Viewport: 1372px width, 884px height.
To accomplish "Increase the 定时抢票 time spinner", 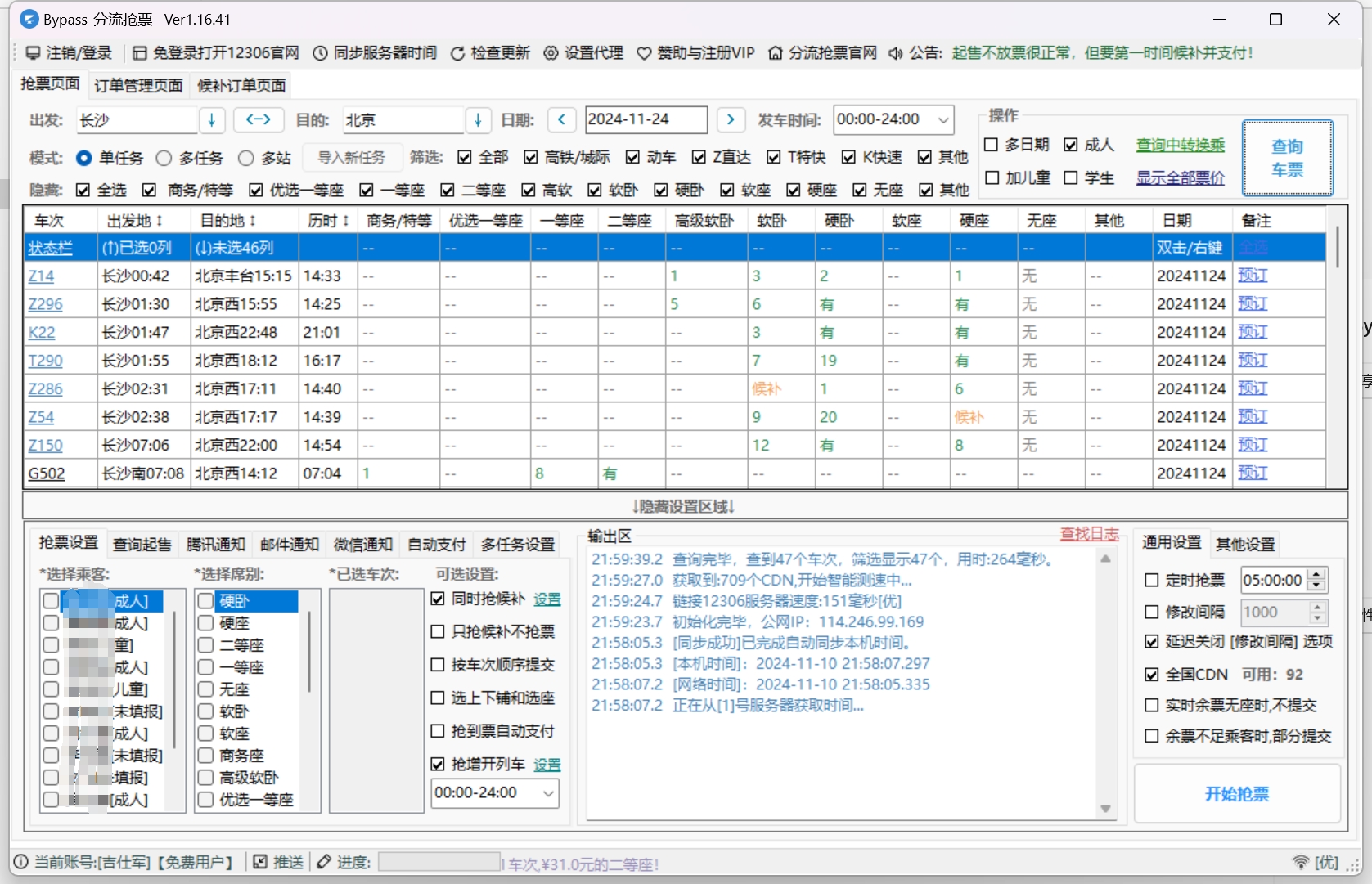I will click(x=1316, y=575).
